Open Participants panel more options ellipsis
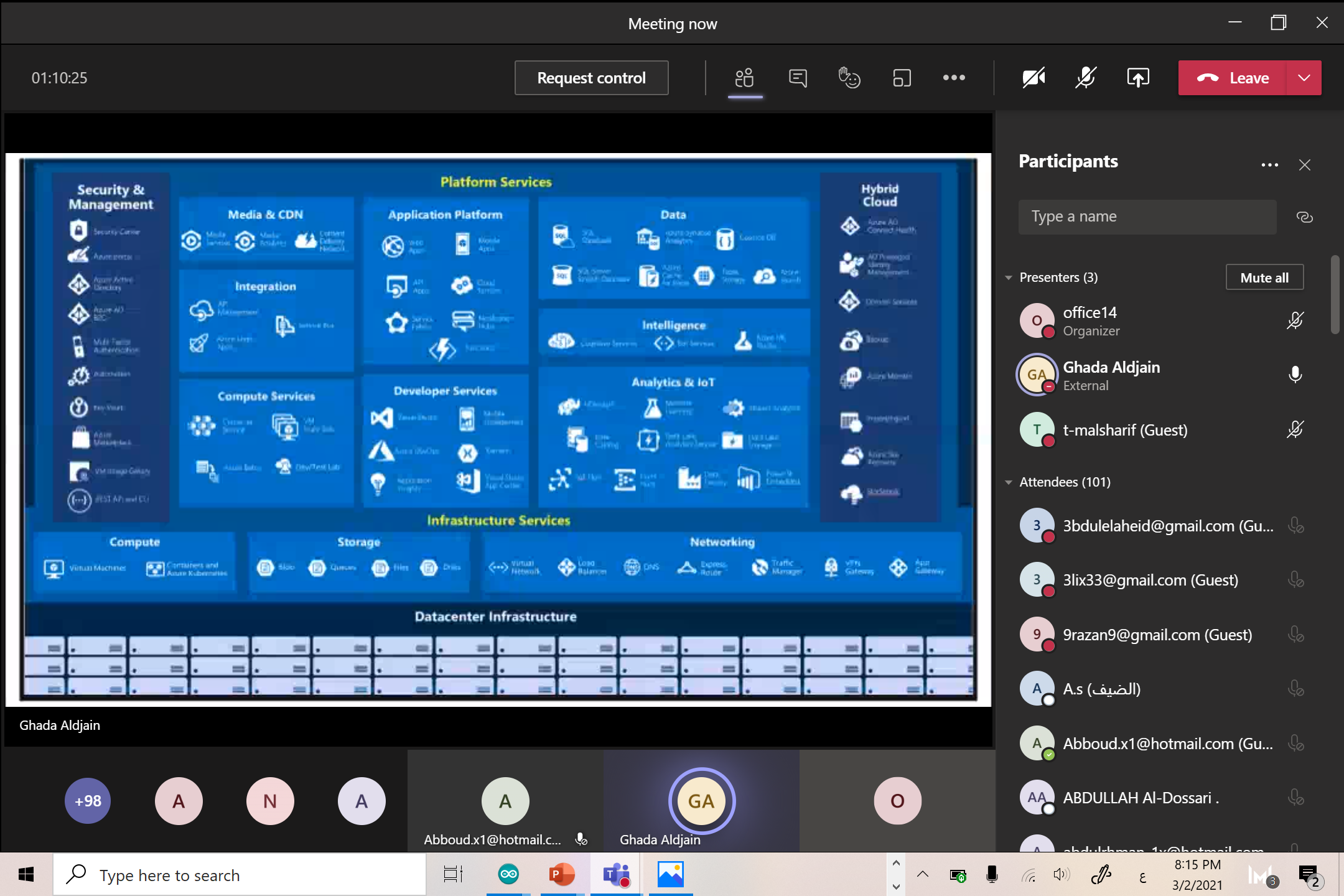Viewport: 1344px width, 896px height. (1269, 165)
